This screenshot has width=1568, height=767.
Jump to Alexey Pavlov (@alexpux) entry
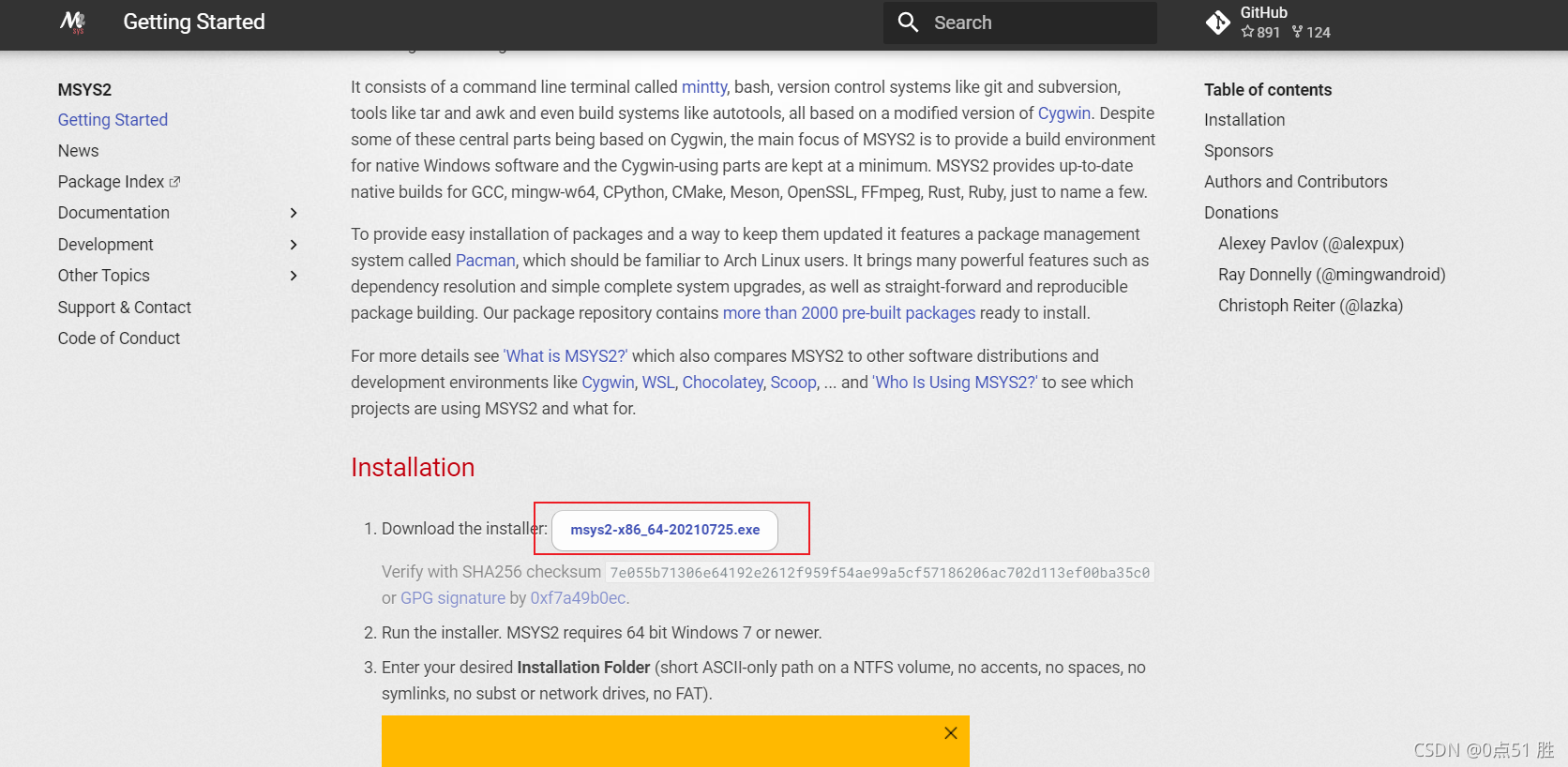coord(1310,244)
